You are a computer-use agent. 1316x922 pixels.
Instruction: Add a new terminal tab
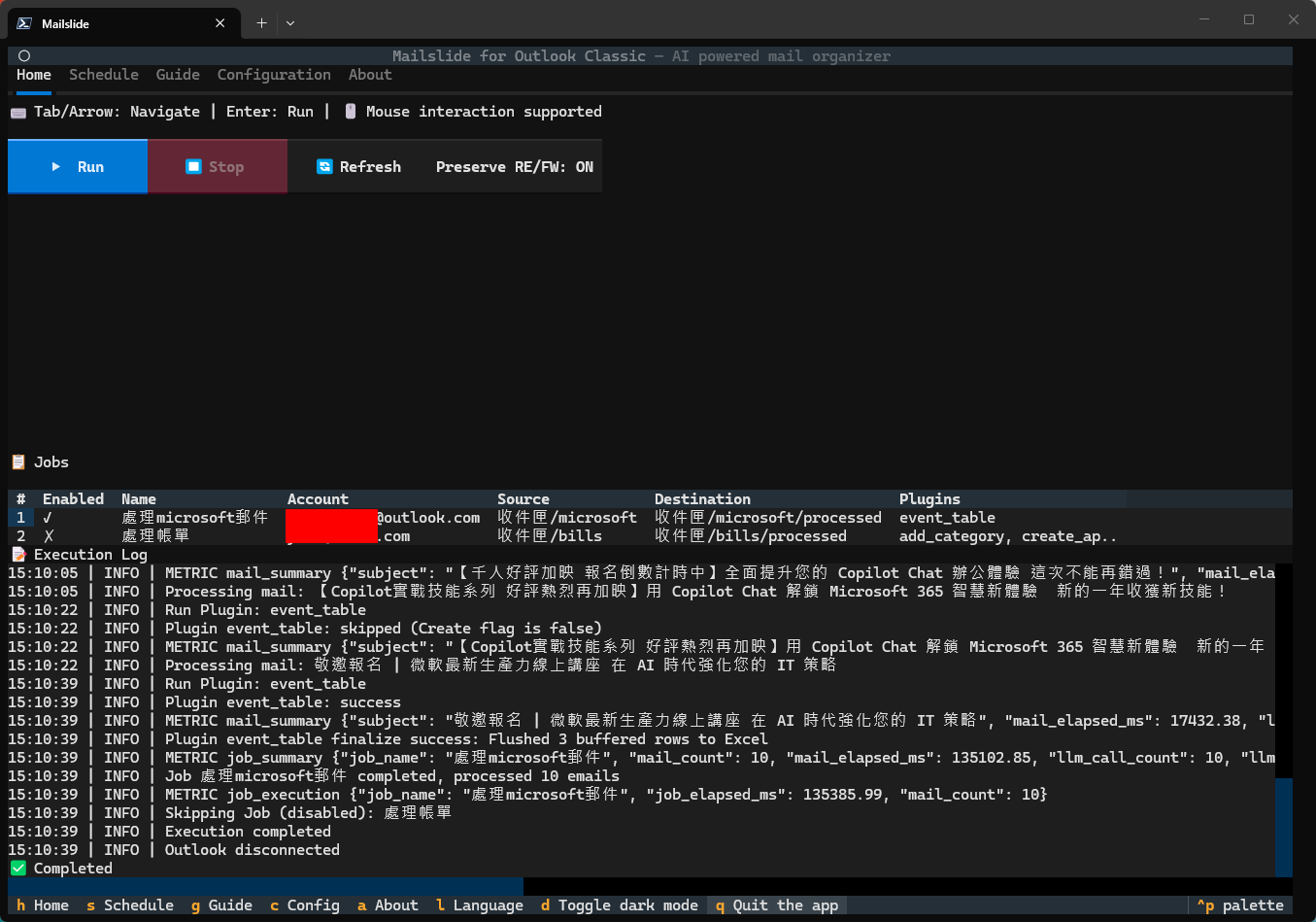(261, 23)
